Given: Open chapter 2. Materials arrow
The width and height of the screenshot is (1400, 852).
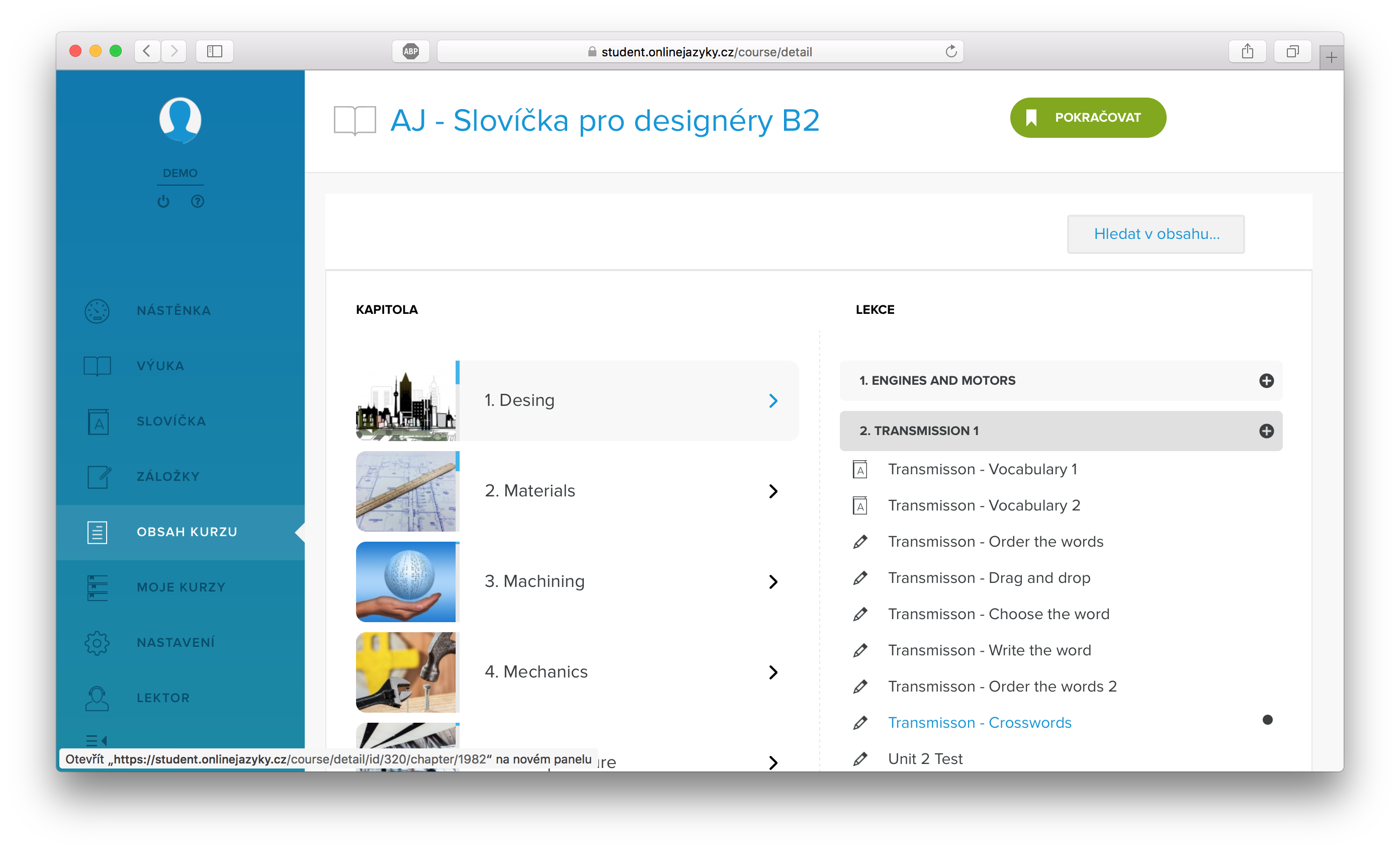Looking at the screenshot, I should [x=773, y=491].
